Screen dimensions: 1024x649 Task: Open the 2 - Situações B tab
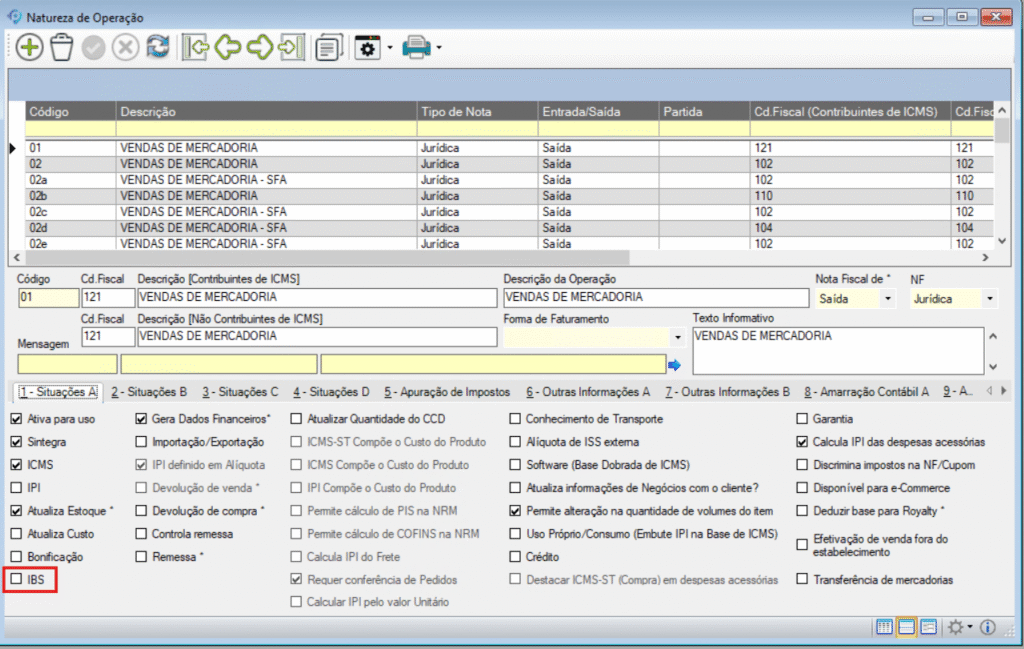point(149,391)
